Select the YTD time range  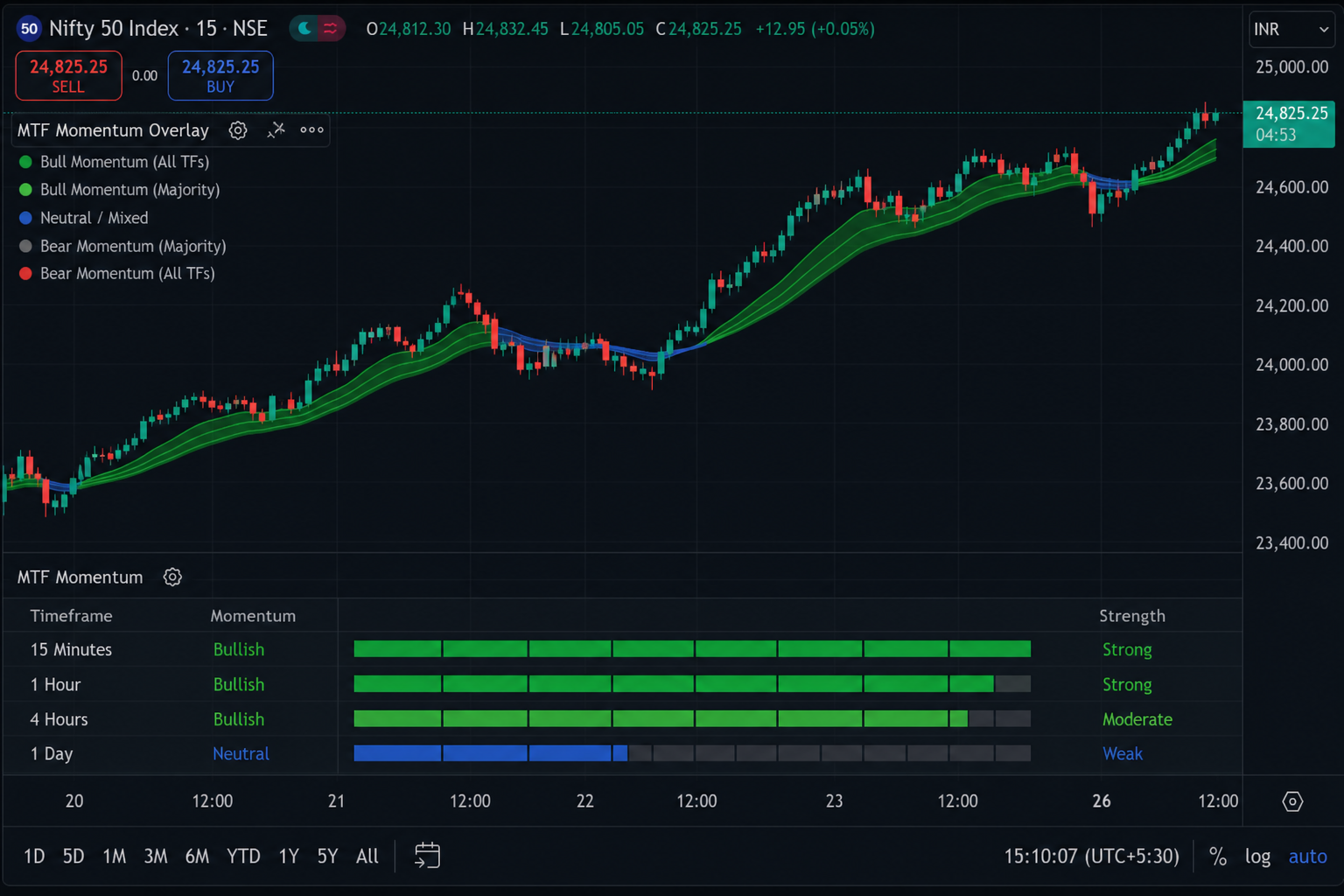coord(243,857)
